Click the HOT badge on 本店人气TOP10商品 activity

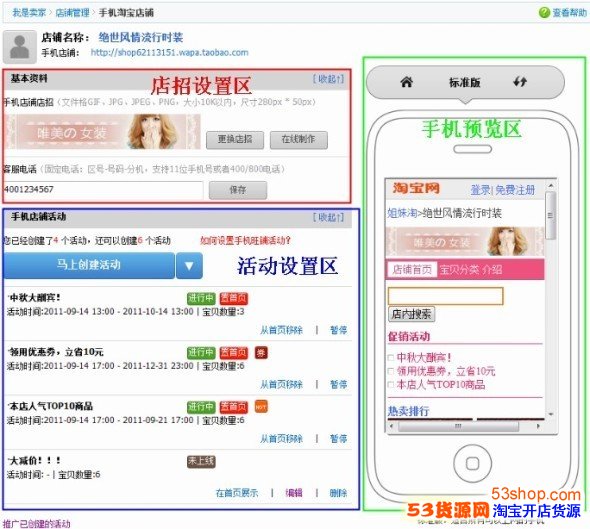click(x=261, y=407)
